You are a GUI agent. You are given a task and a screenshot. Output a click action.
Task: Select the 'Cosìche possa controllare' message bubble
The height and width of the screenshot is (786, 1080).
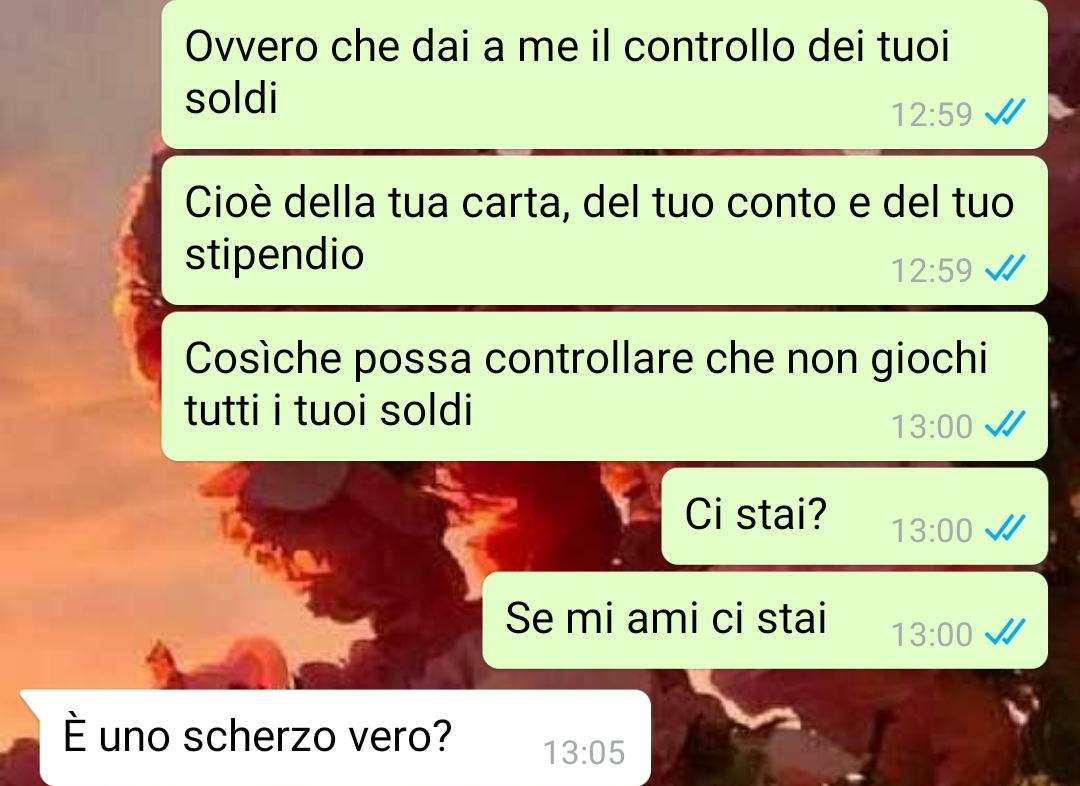pyautogui.click(x=604, y=386)
